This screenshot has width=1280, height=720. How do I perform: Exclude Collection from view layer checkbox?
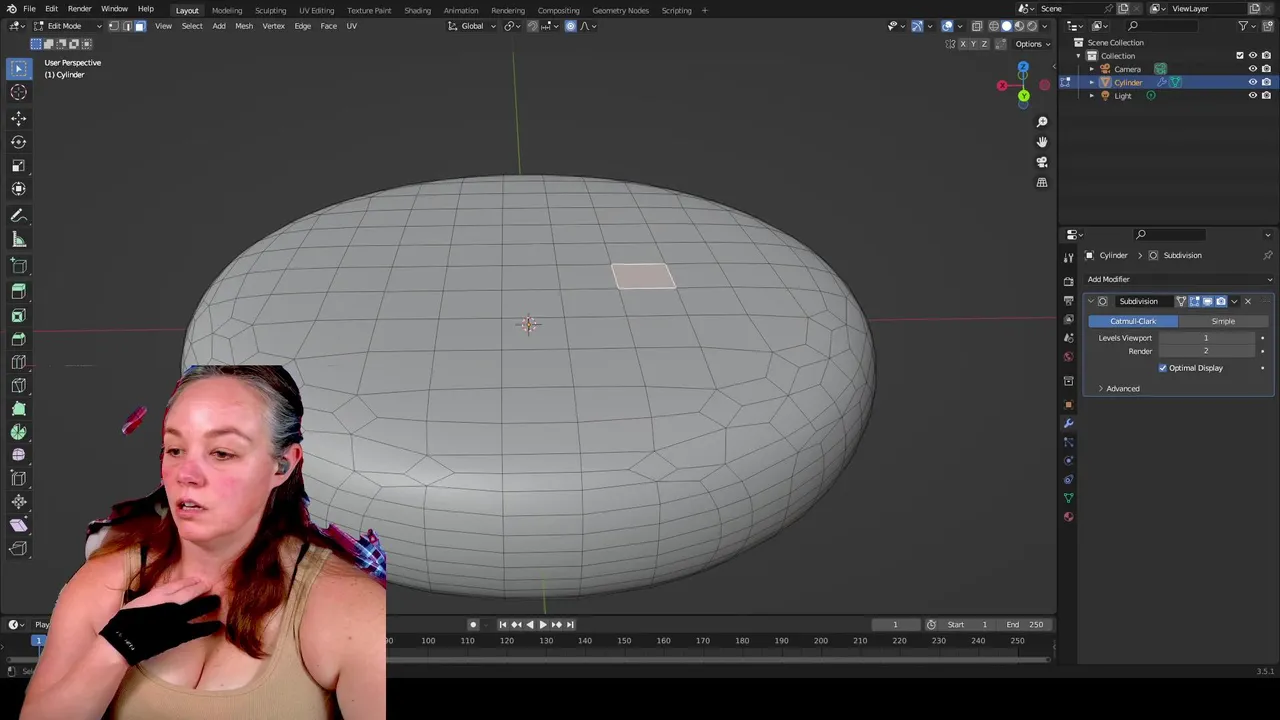1240,56
